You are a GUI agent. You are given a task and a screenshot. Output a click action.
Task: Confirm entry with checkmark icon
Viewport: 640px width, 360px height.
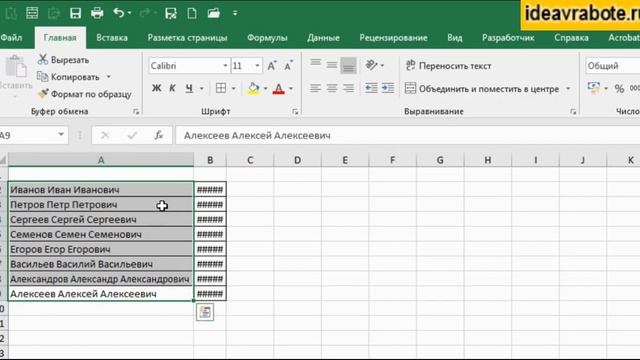132,135
